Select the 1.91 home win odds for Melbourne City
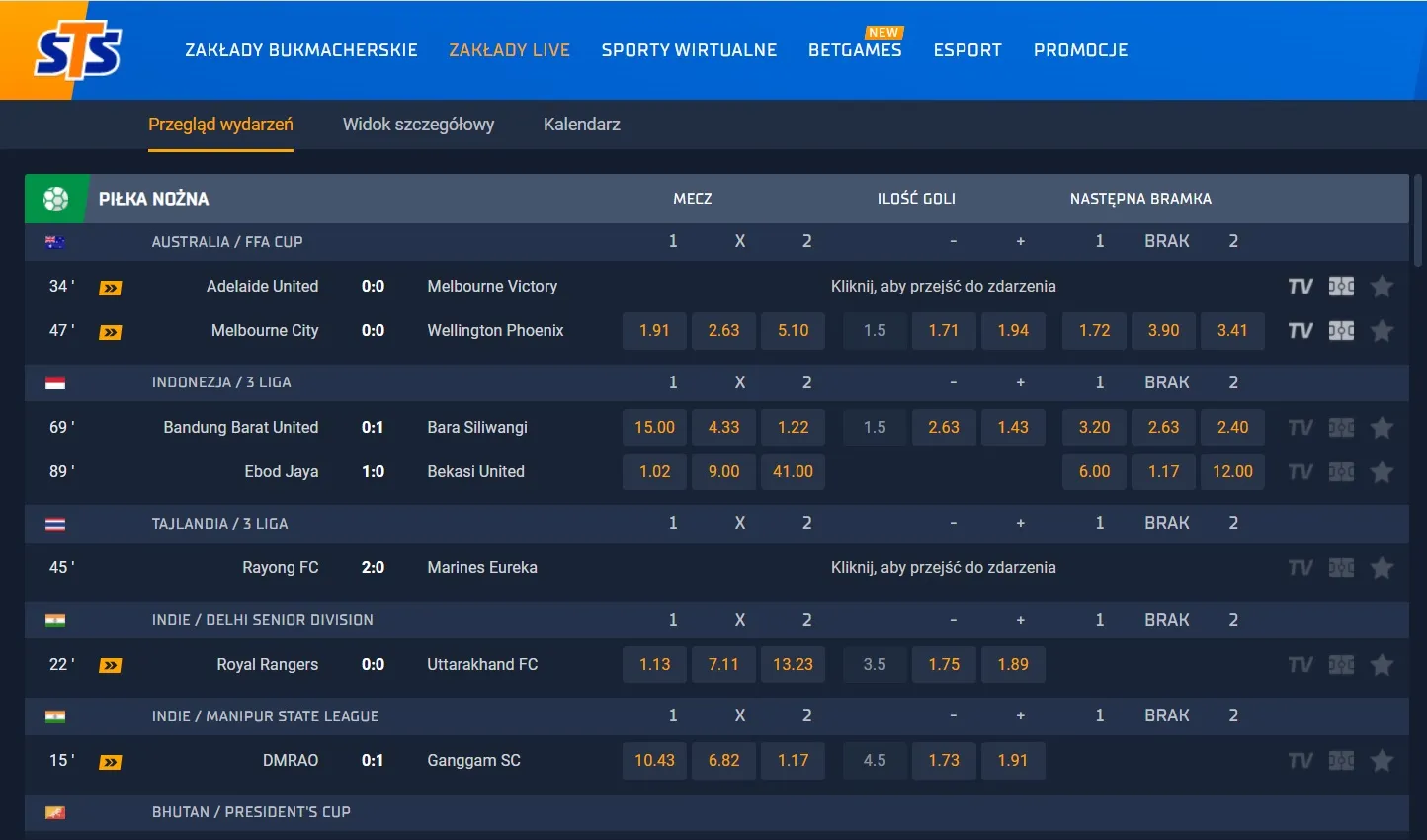1427x840 pixels. pos(653,330)
